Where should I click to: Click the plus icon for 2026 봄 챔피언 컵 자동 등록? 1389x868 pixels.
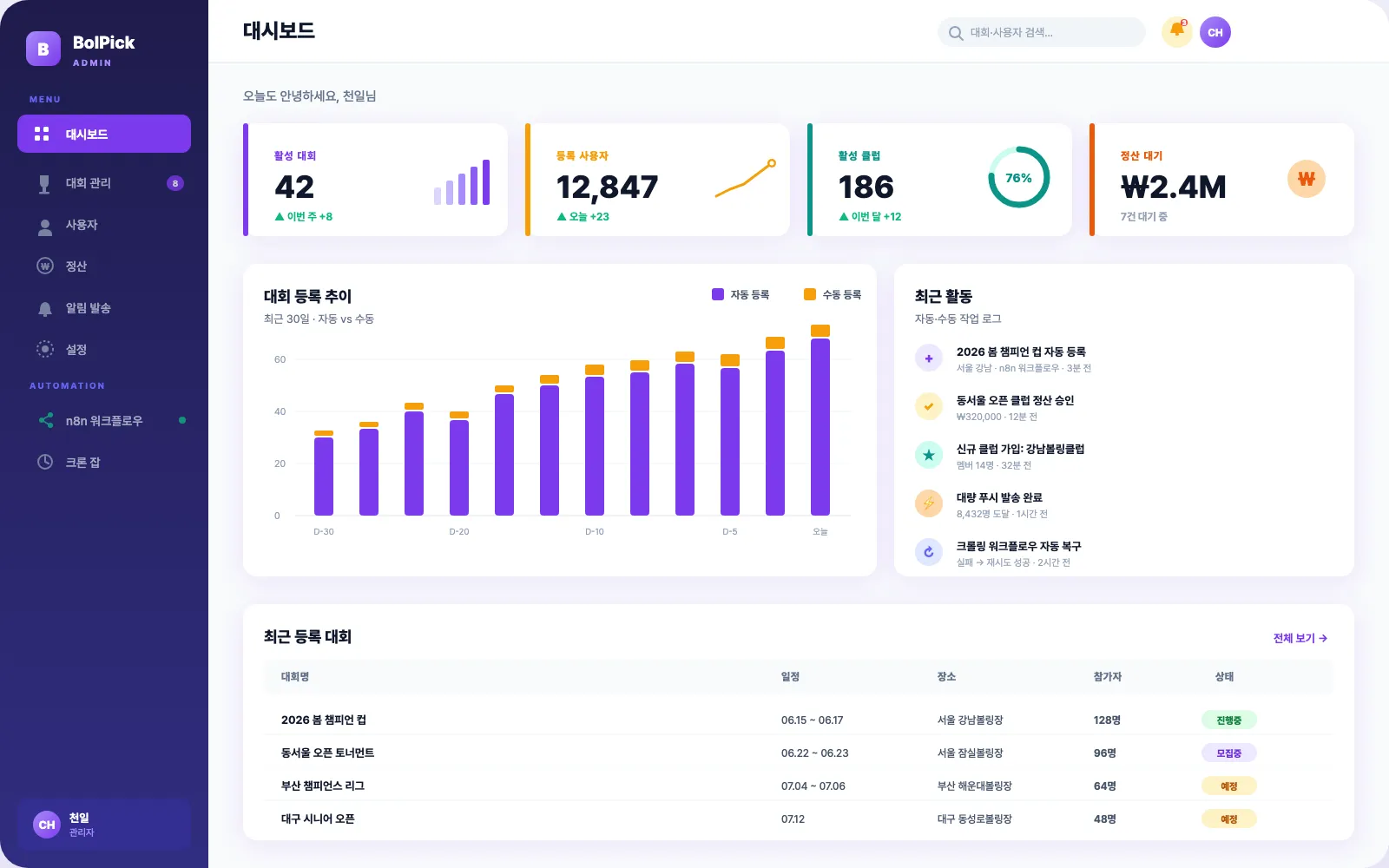(x=929, y=358)
